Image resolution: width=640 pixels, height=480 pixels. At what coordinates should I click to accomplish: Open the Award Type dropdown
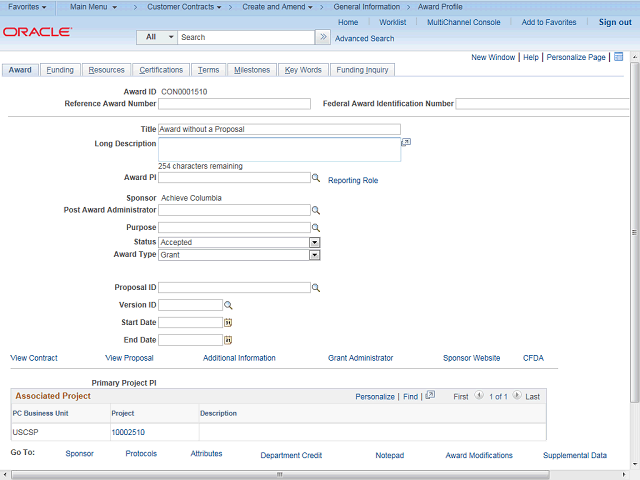[x=314, y=255]
